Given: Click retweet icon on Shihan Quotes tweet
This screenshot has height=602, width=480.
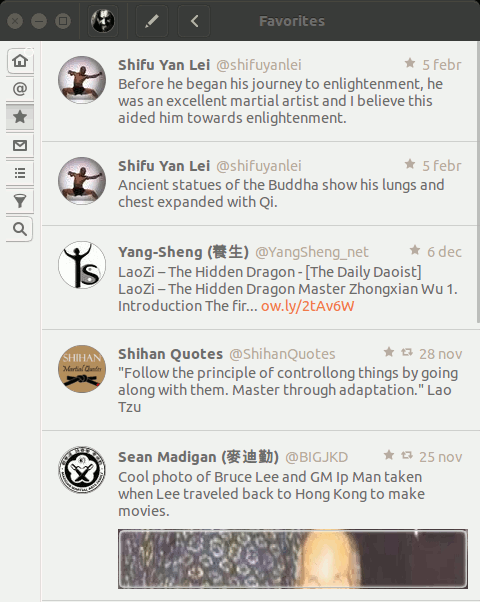Looking at the screenshot, I should pyautogui.click(x=407, y=352).
